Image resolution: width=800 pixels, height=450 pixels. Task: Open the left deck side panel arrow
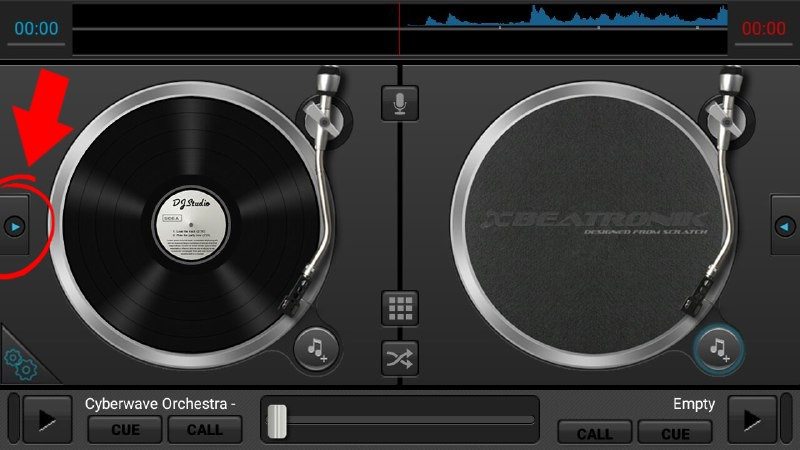point(14,226)
